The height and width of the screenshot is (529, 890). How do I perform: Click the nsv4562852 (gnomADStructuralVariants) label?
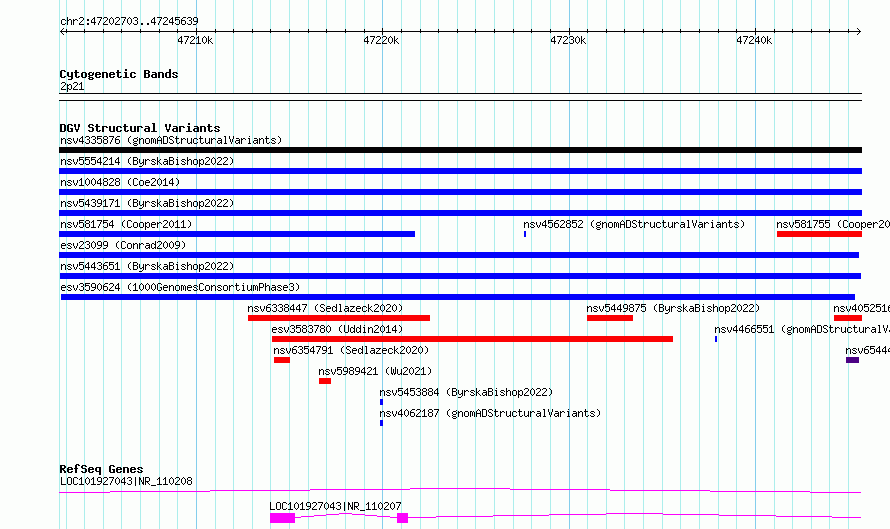[634, 224]
